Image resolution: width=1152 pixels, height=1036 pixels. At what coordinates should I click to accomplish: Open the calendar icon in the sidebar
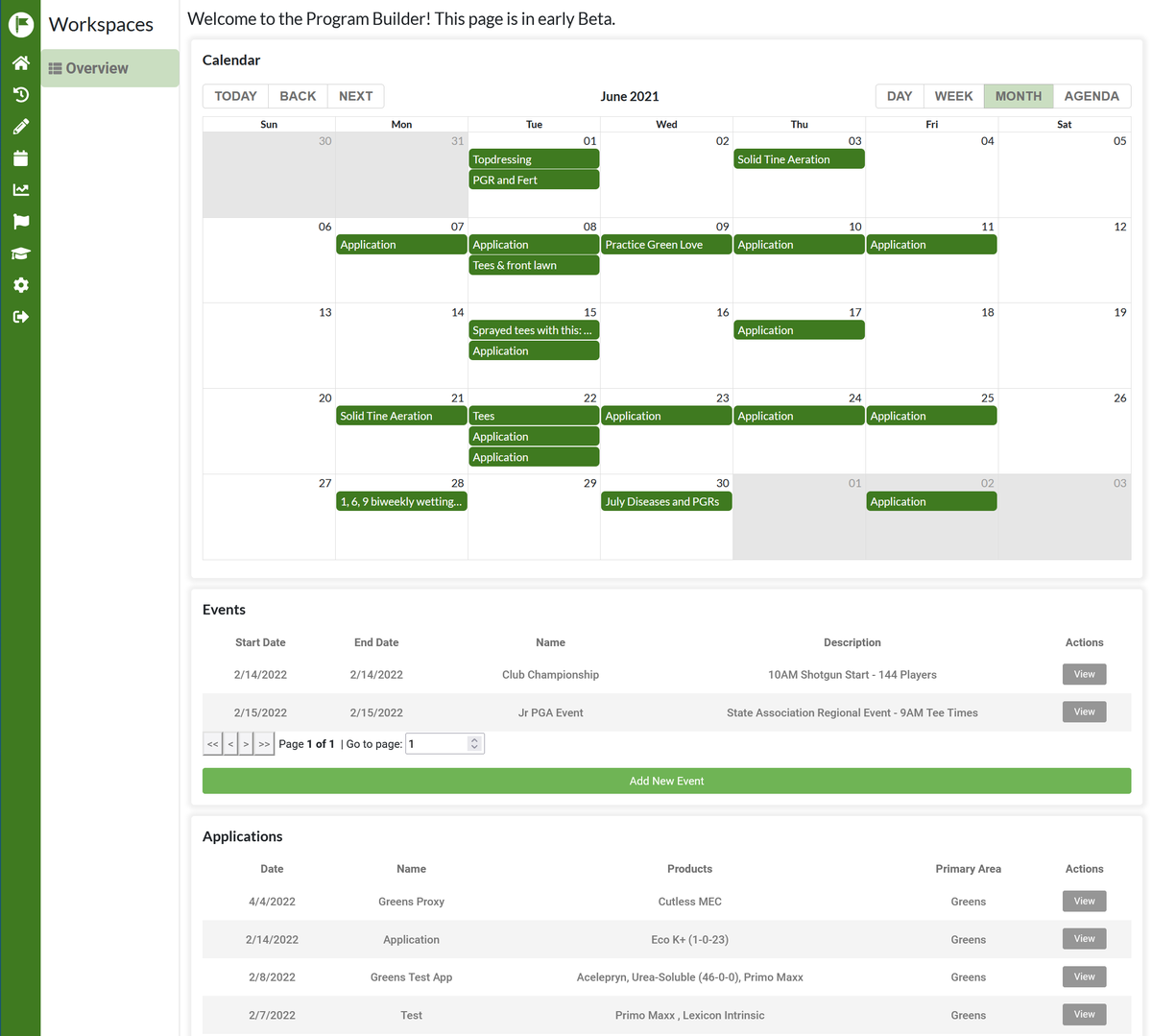21,158
